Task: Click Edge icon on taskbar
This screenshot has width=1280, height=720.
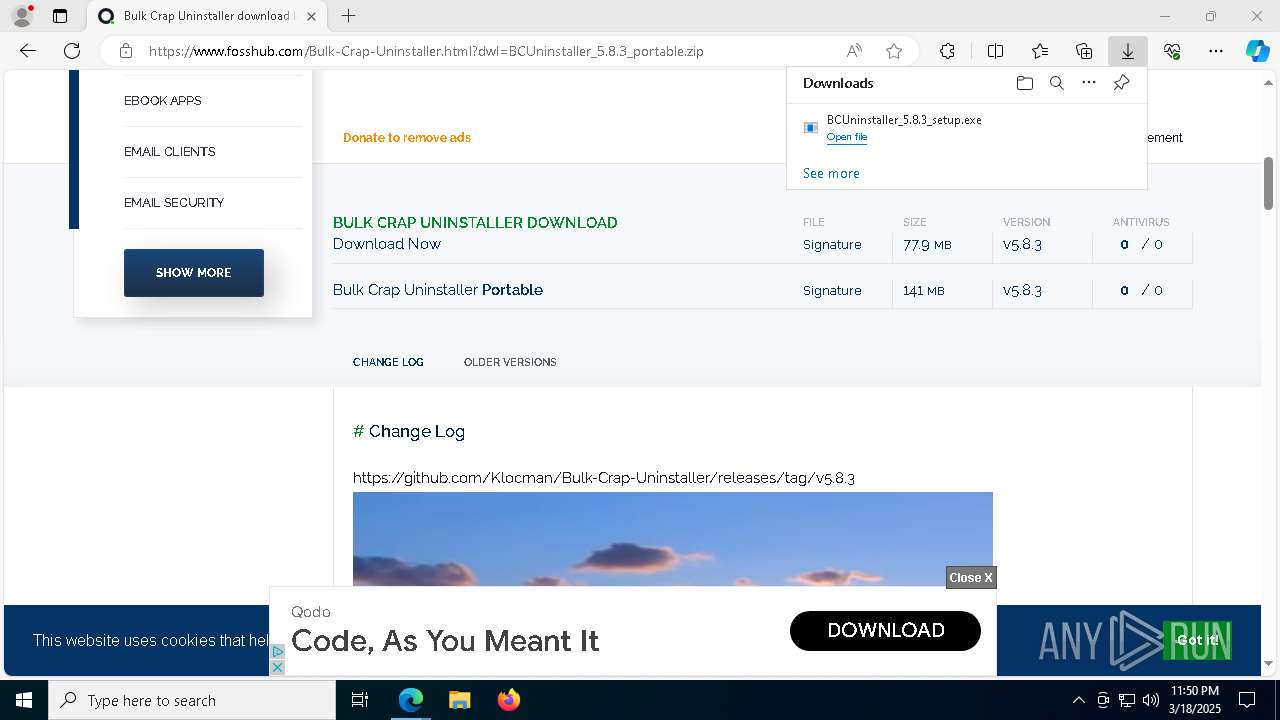Action: click(411, 700)
